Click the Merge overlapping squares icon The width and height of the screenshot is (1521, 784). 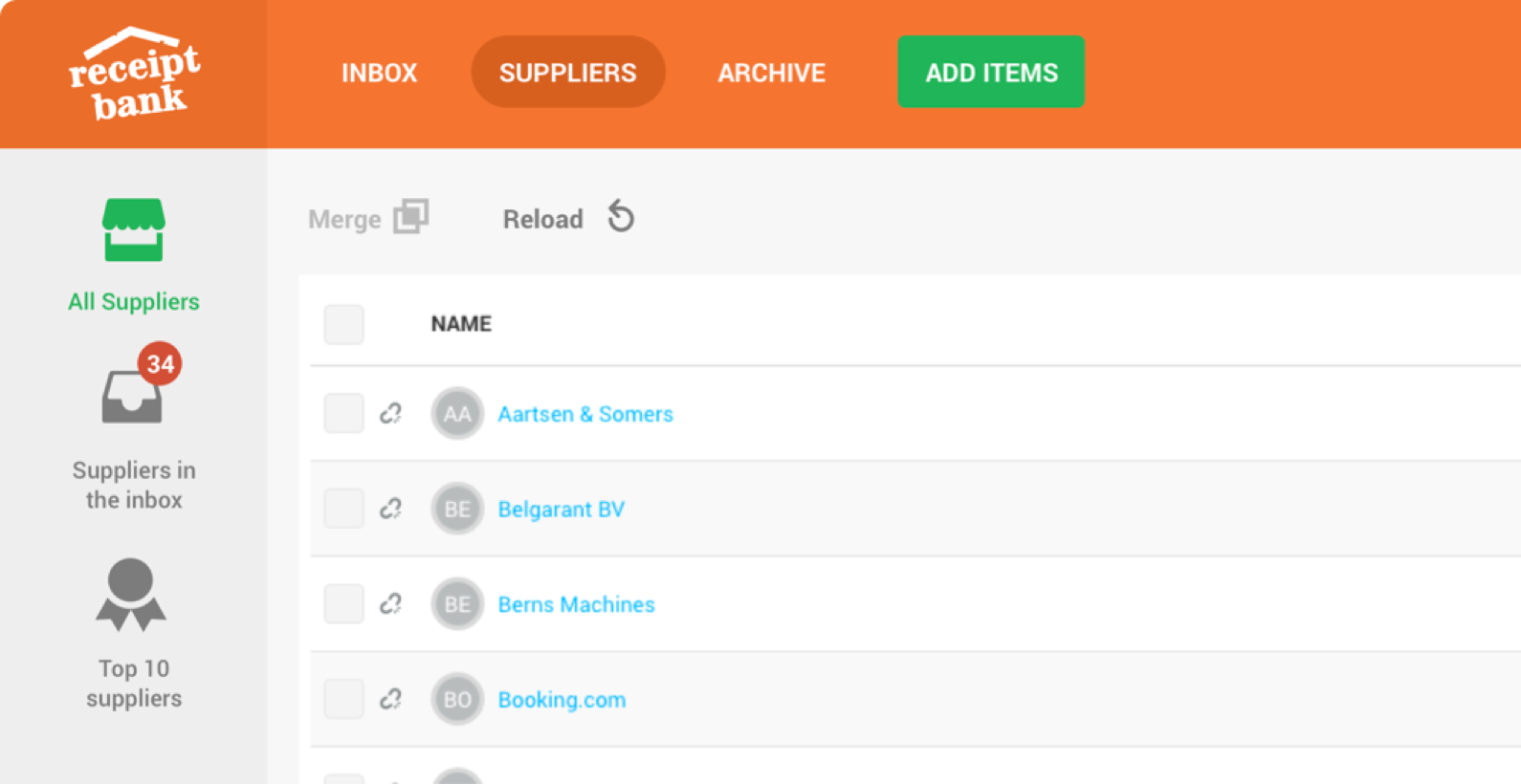(411, 216)
